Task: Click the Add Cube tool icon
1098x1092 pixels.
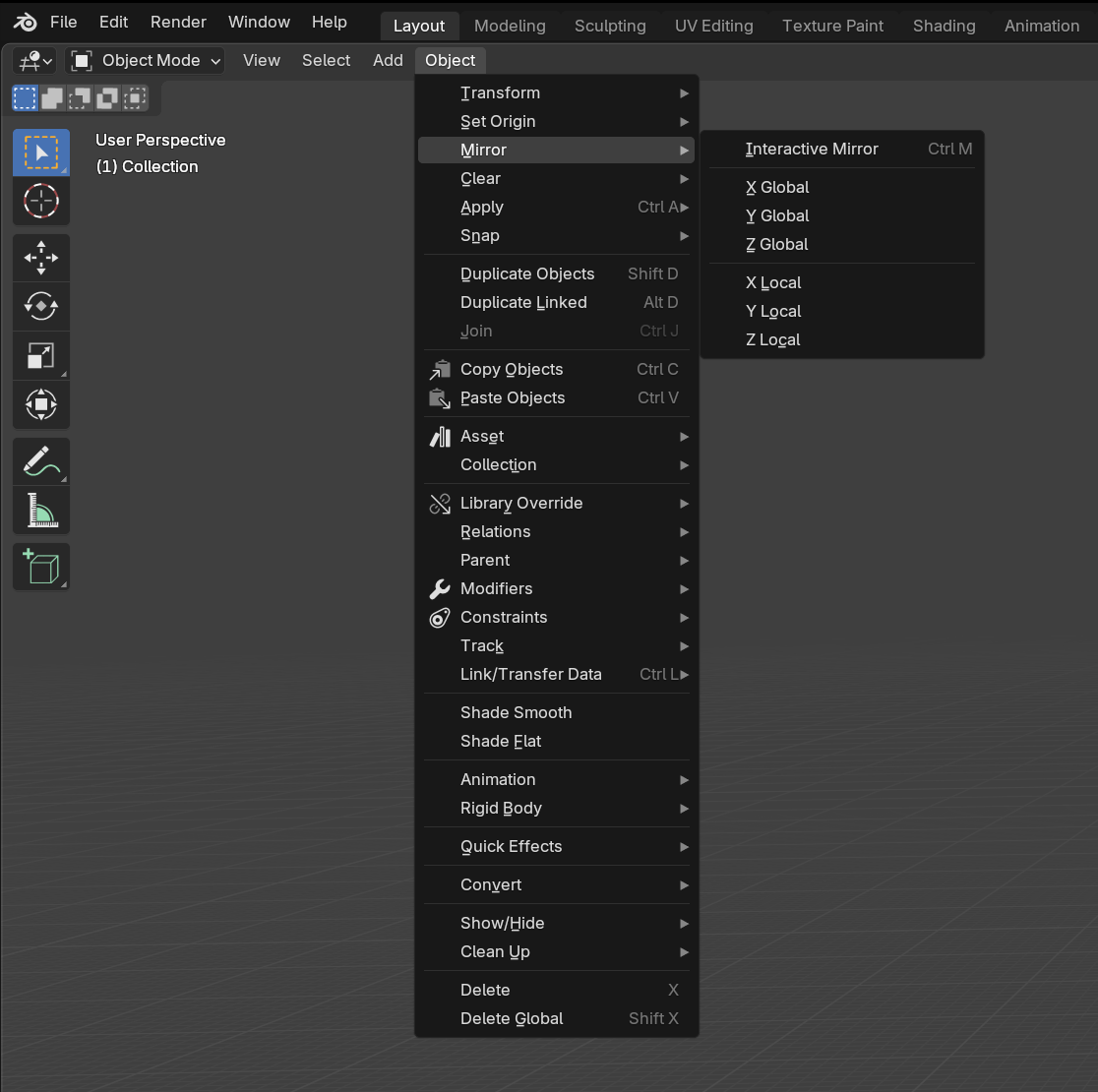Action: coord(40,567)
